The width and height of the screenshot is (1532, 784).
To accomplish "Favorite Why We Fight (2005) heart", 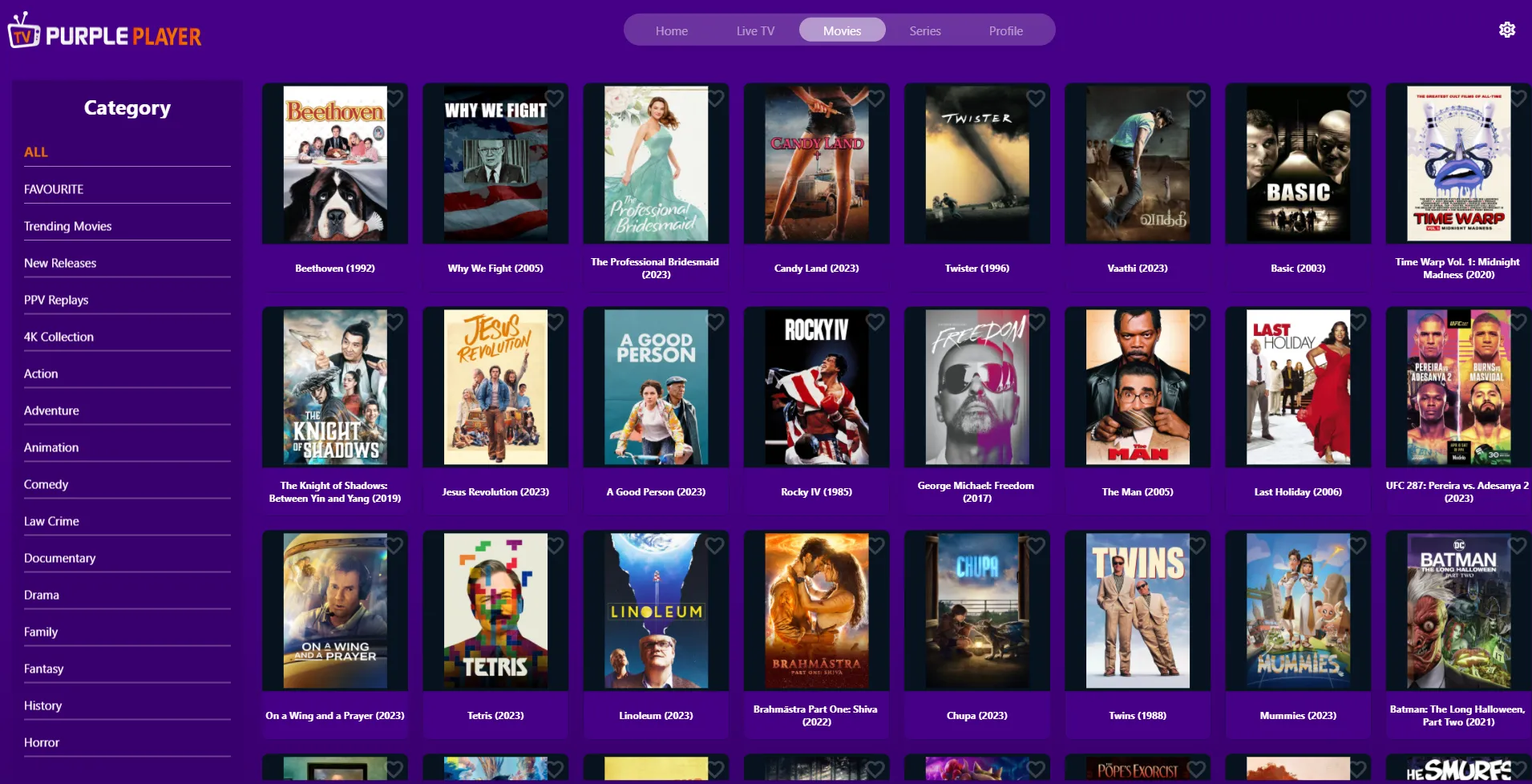I will pyautogui.click(x=555, y=98).
